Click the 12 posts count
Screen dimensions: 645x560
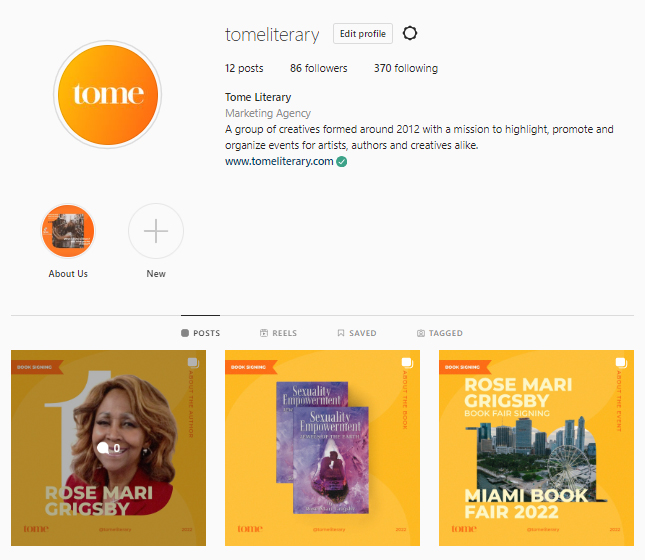pyautogui.click(x=244, y=68)
